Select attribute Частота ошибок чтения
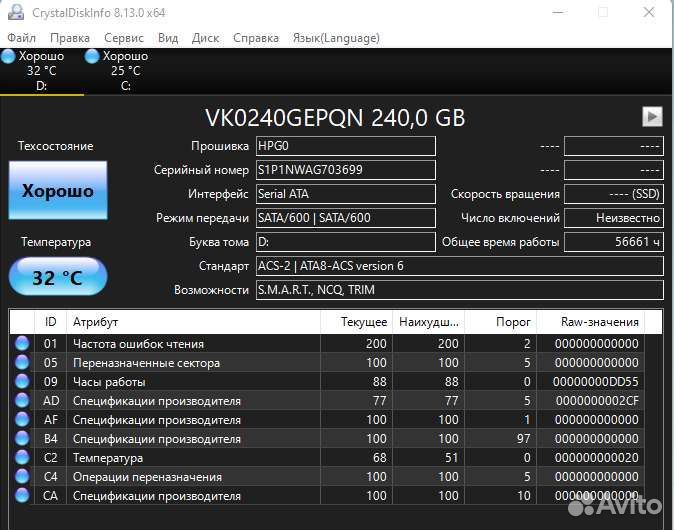 pos(138,344)
